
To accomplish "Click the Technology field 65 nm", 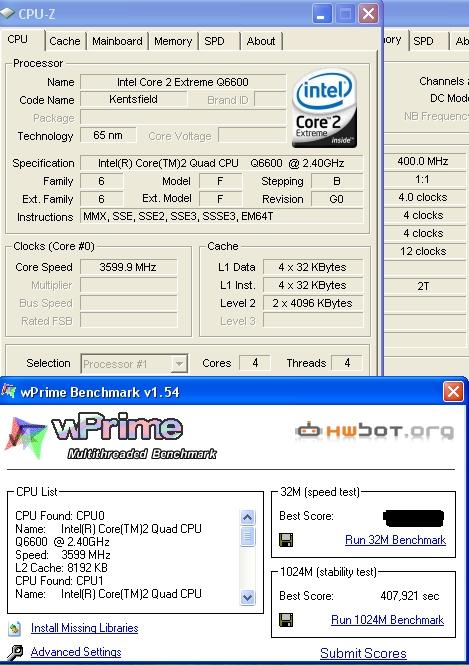I will [x=108, y=135].
